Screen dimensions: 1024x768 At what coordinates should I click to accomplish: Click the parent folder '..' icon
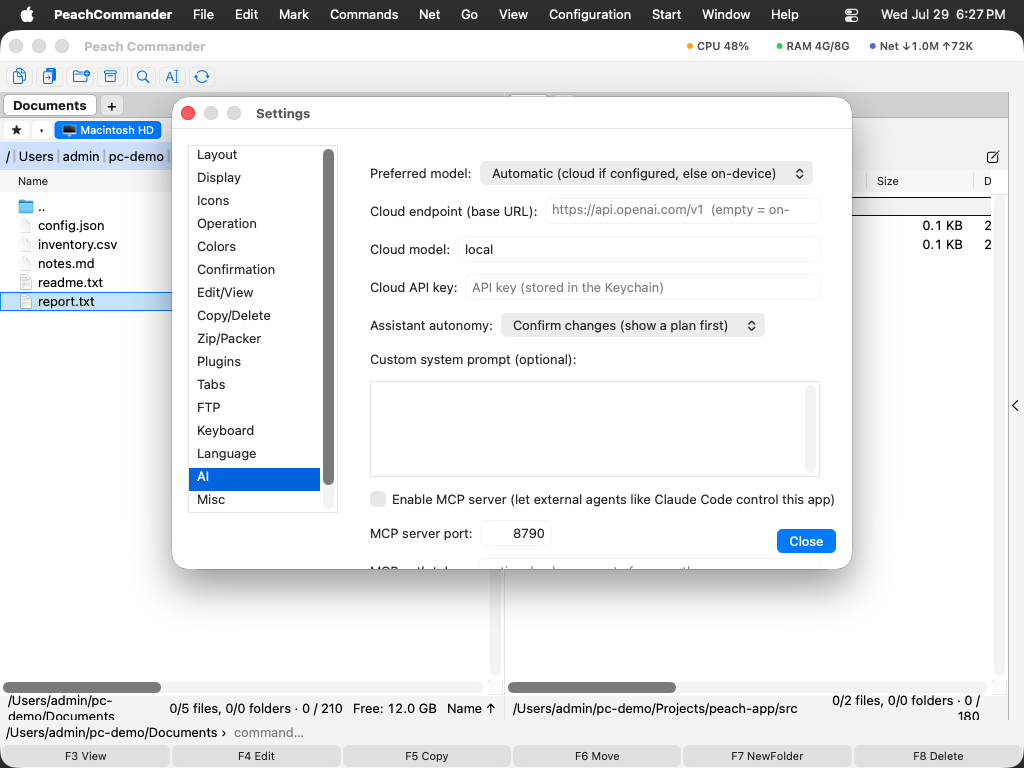point(25,206)
